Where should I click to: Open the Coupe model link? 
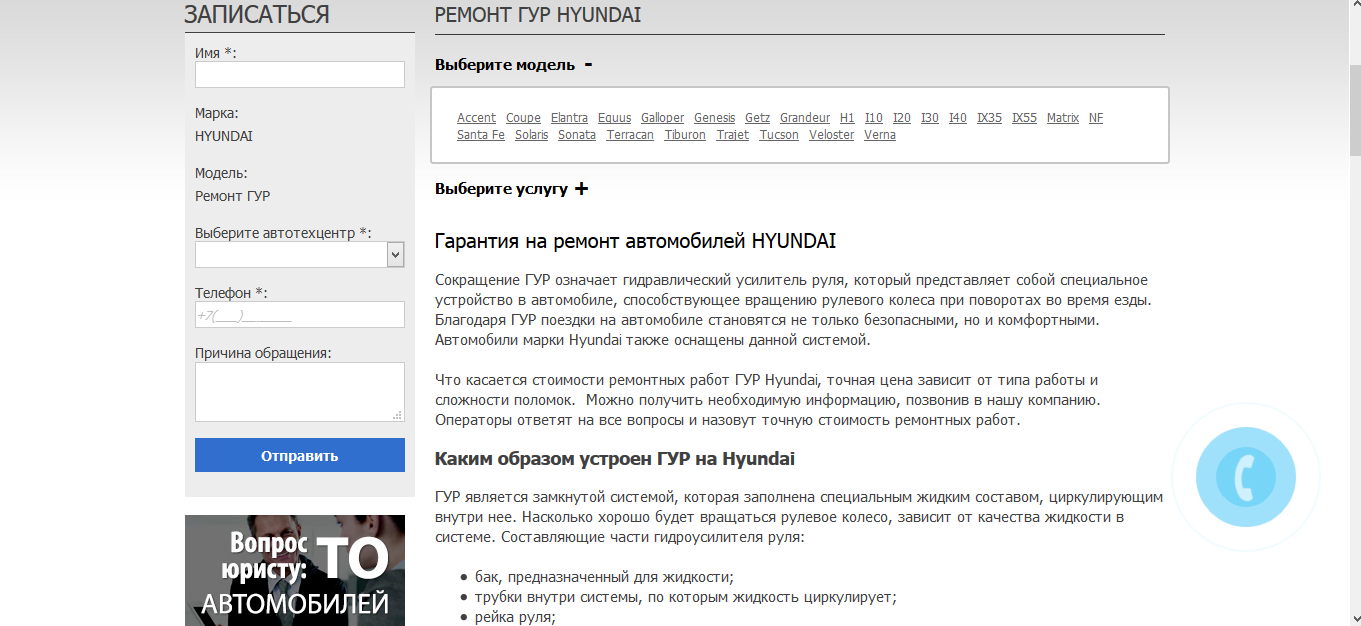[523, 118]
